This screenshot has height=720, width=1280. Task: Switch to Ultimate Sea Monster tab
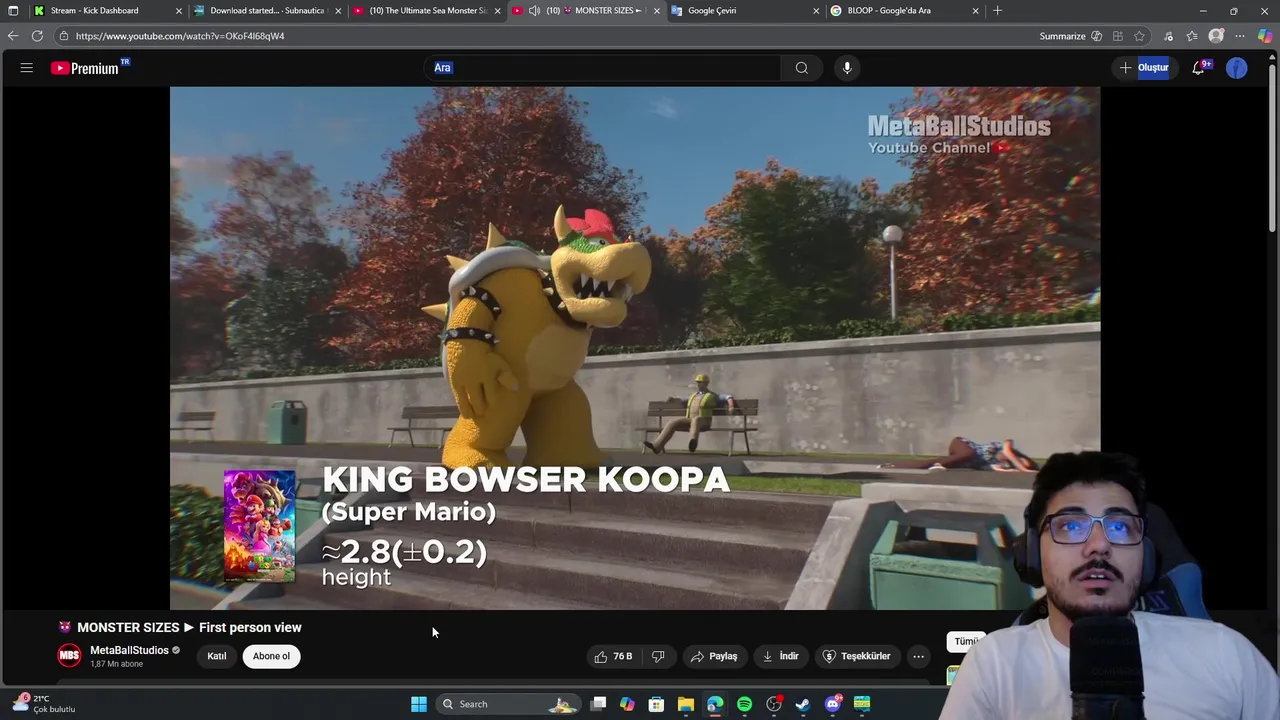428,11
